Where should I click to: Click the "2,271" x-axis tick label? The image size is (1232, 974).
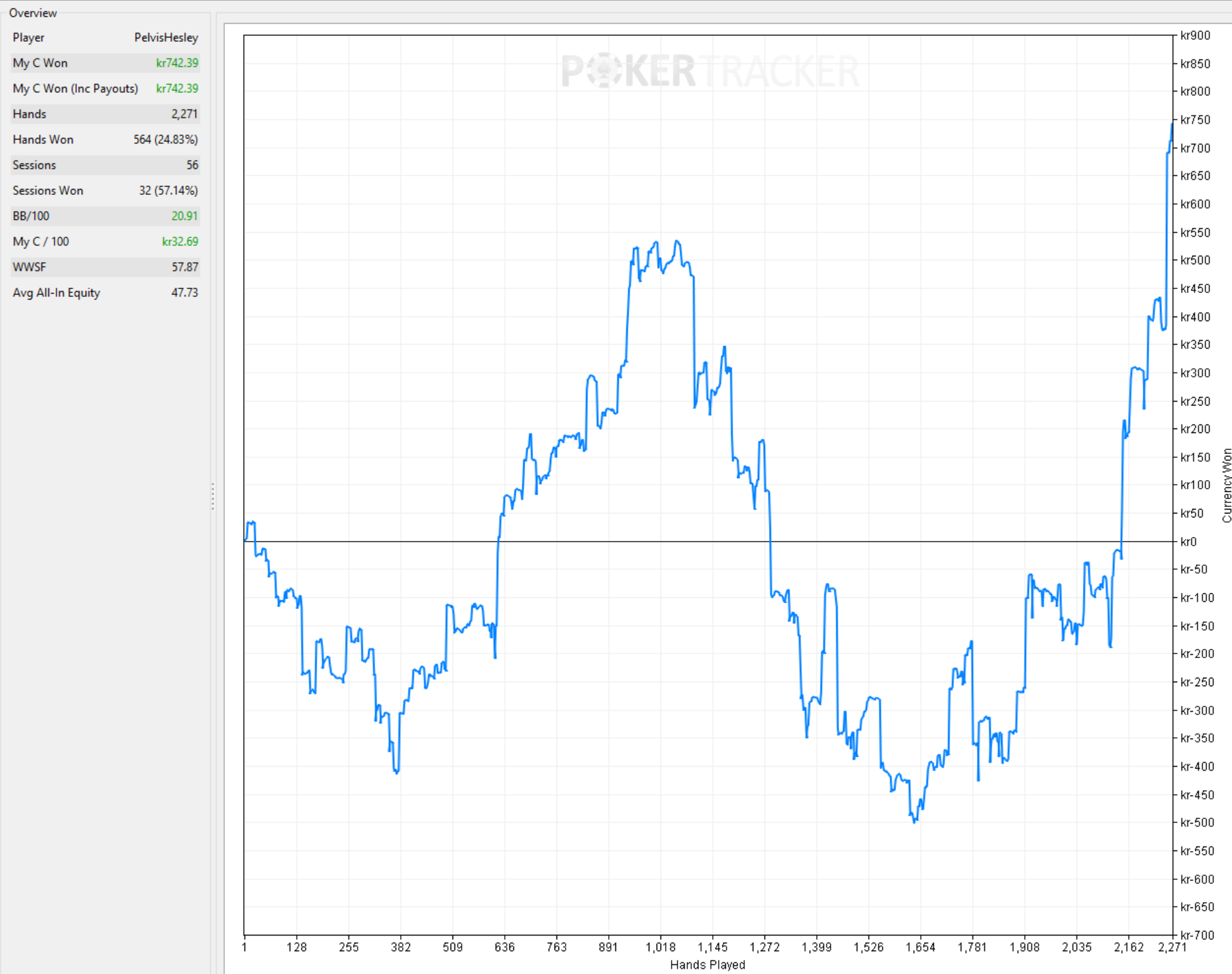pyautogui.click(x=1172, y=947)
